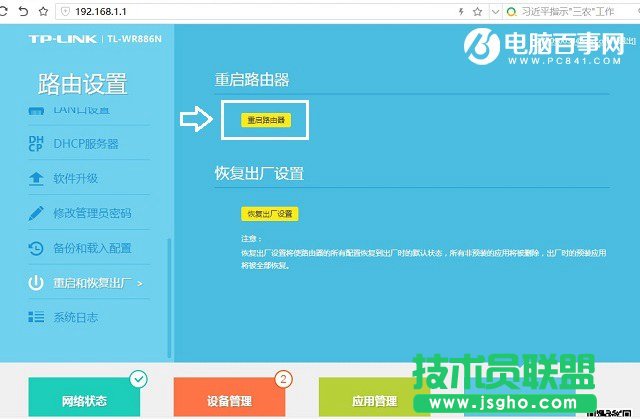Switch to 网络状态 tab
640x419 pixels.
pyautogui.click(x=84, y=397)
